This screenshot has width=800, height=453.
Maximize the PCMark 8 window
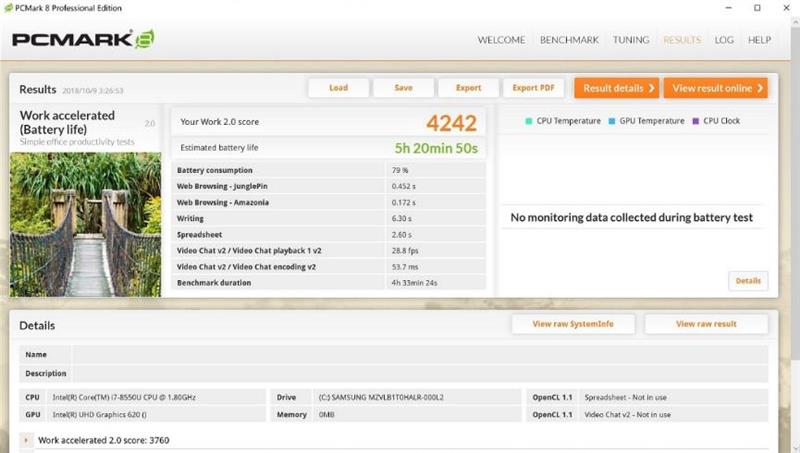[x=757, y=8]
